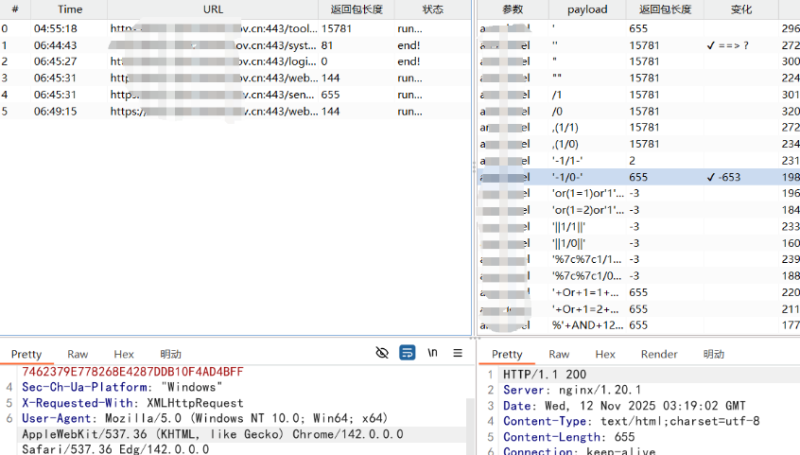Switch request panel to Raw tab
800x455 pixels.
click(x=78, y=354)
